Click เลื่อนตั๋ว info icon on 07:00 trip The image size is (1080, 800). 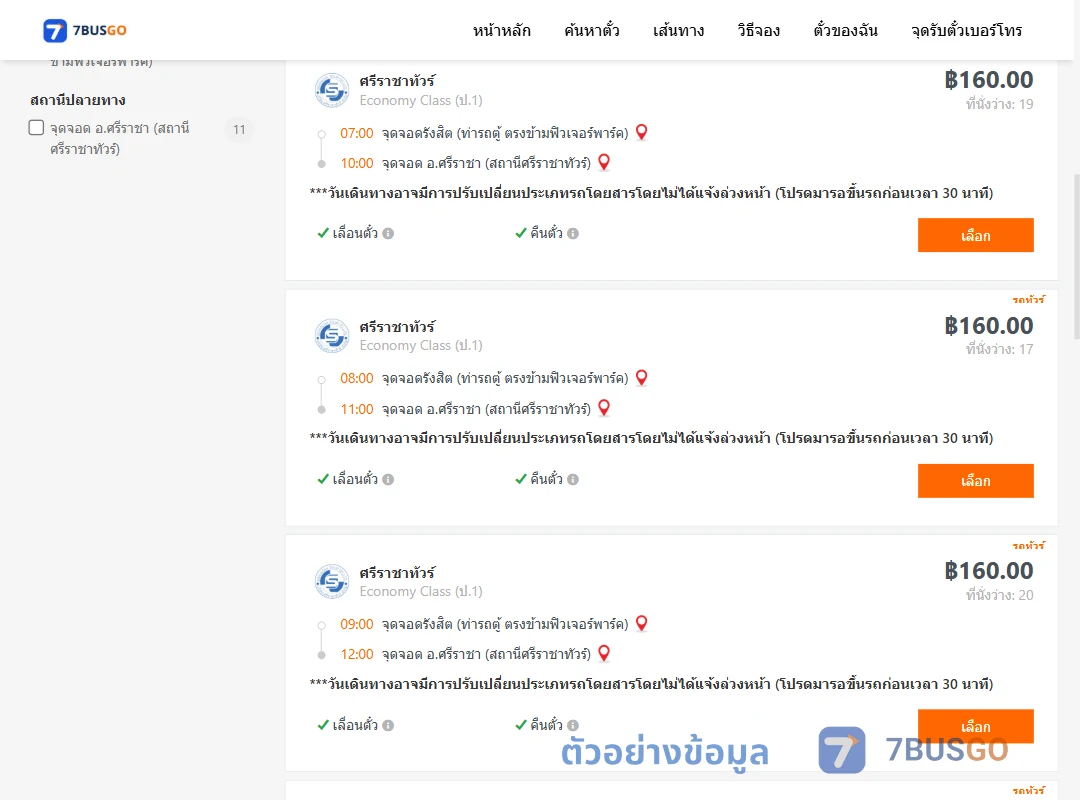pos(388,234)
